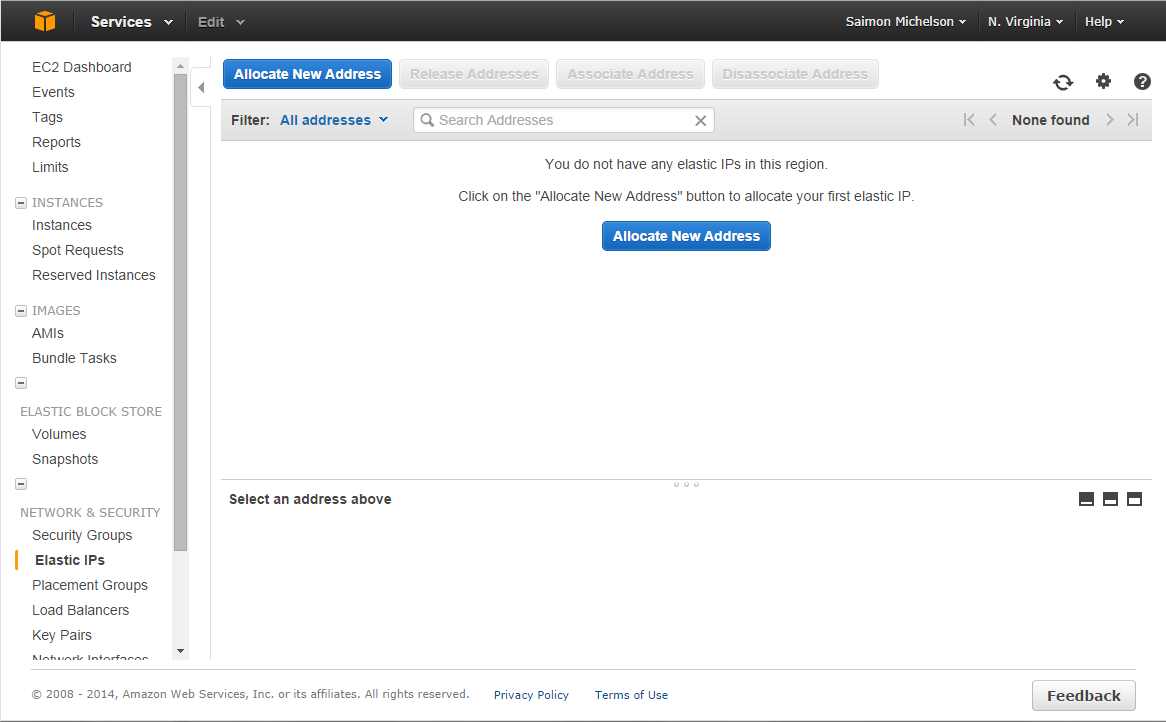
Task: Click the Disassociate Address button
Action: pos(795,74)
